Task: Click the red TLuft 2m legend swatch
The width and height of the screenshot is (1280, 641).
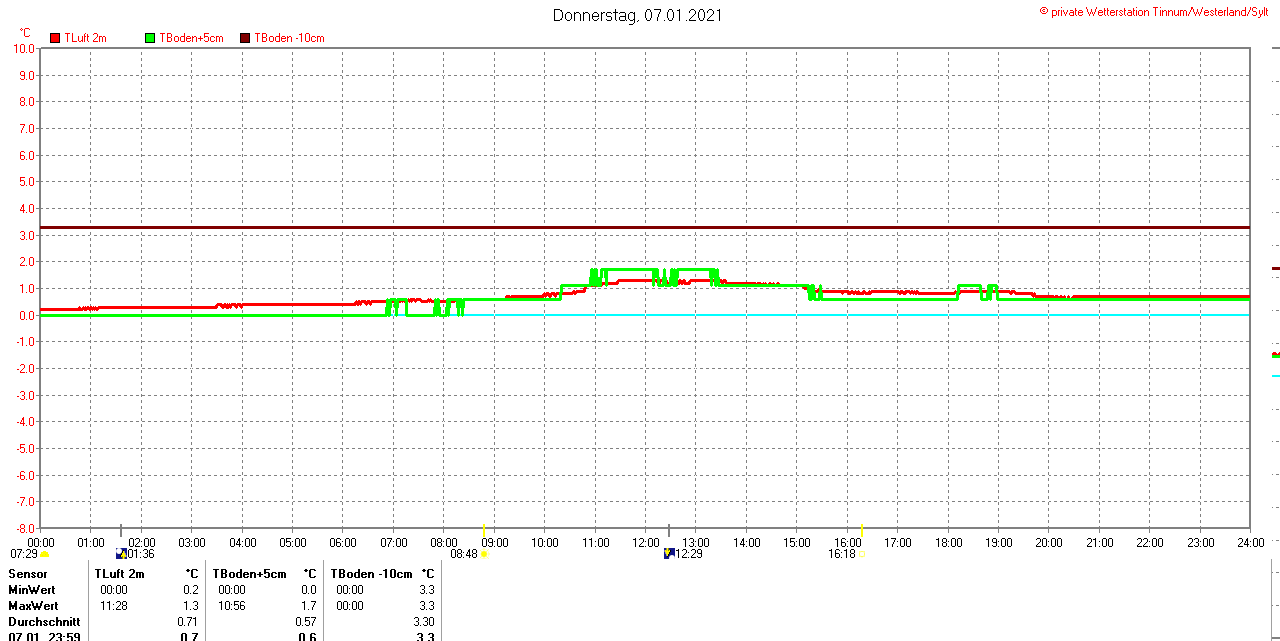Action: click(55, 38)
